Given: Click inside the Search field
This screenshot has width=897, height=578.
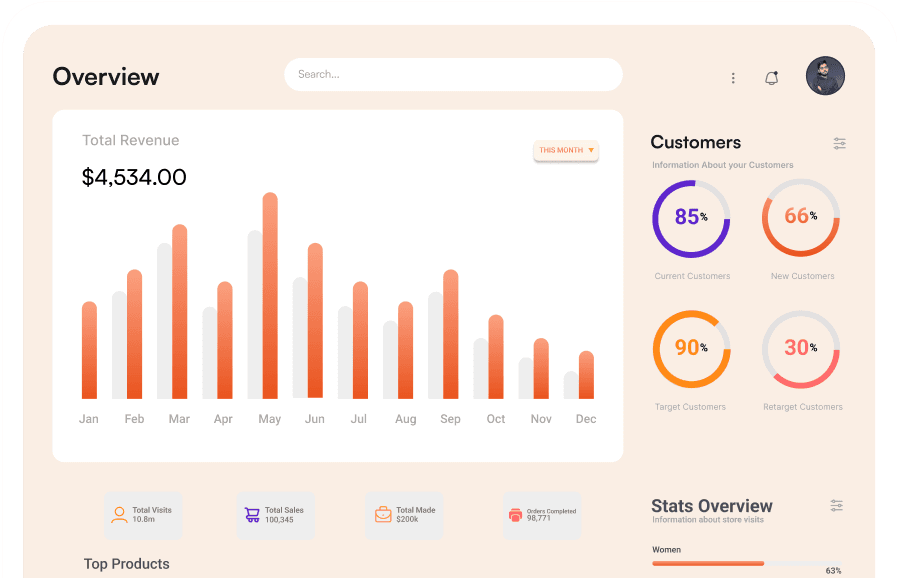Looking at the screenshot, I should (453, 75).
